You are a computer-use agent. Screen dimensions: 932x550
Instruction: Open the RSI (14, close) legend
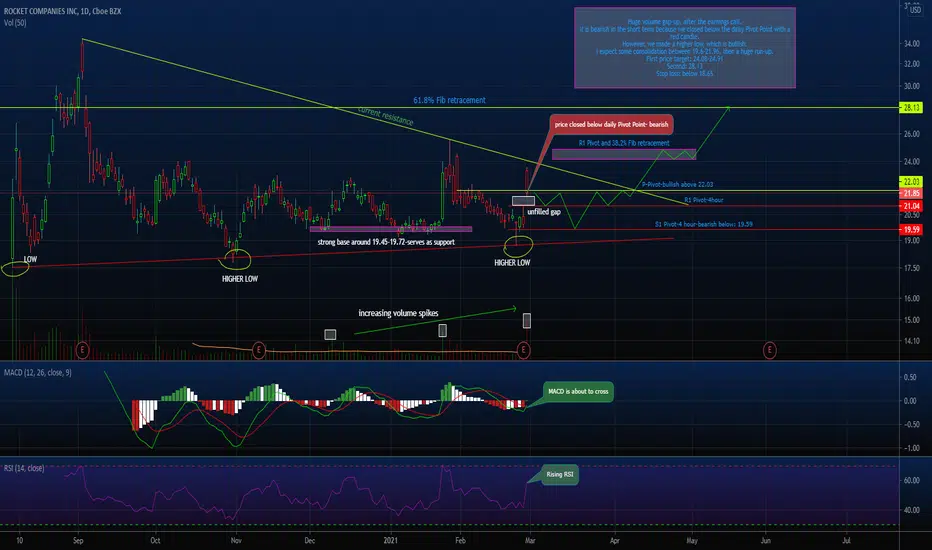coord(24,469)
